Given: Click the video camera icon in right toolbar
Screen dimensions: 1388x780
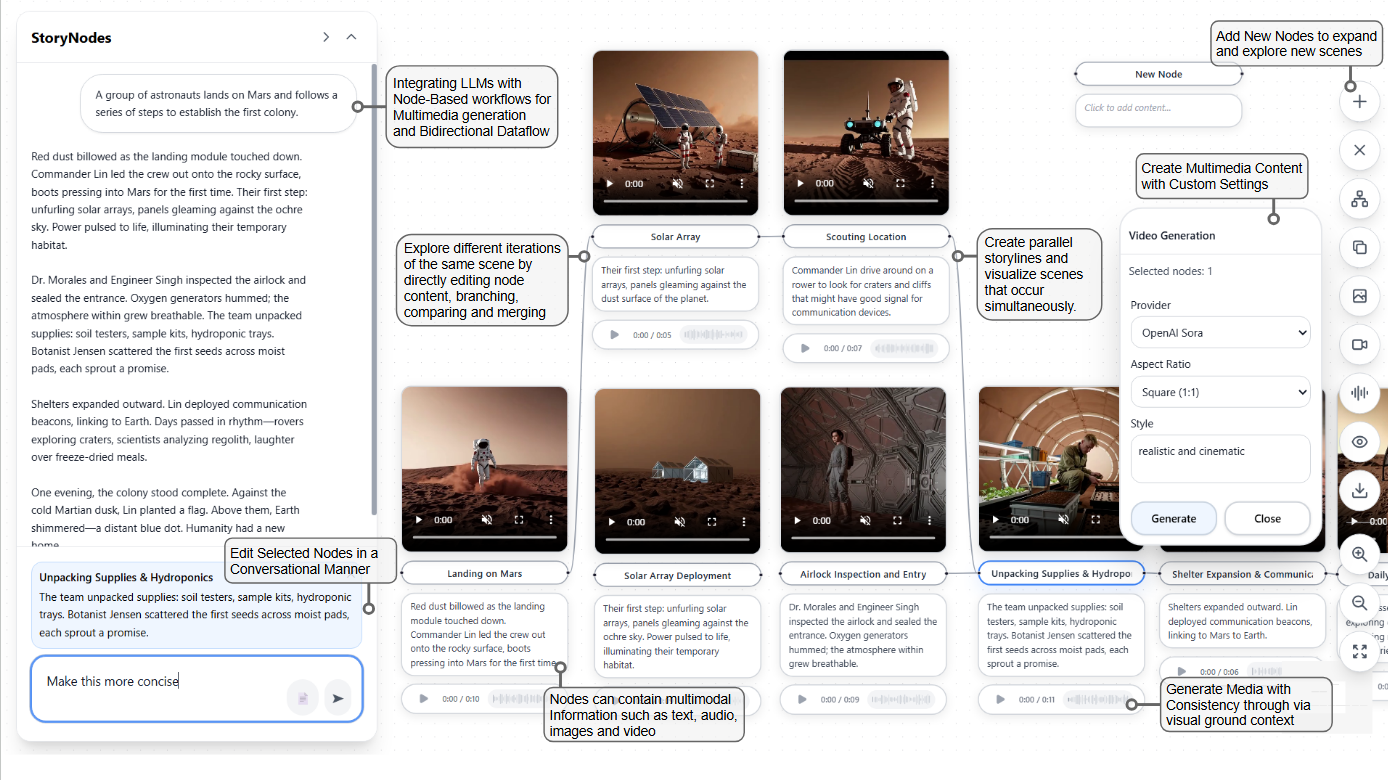Looking at the screenshot, I should pos(1359,344).
